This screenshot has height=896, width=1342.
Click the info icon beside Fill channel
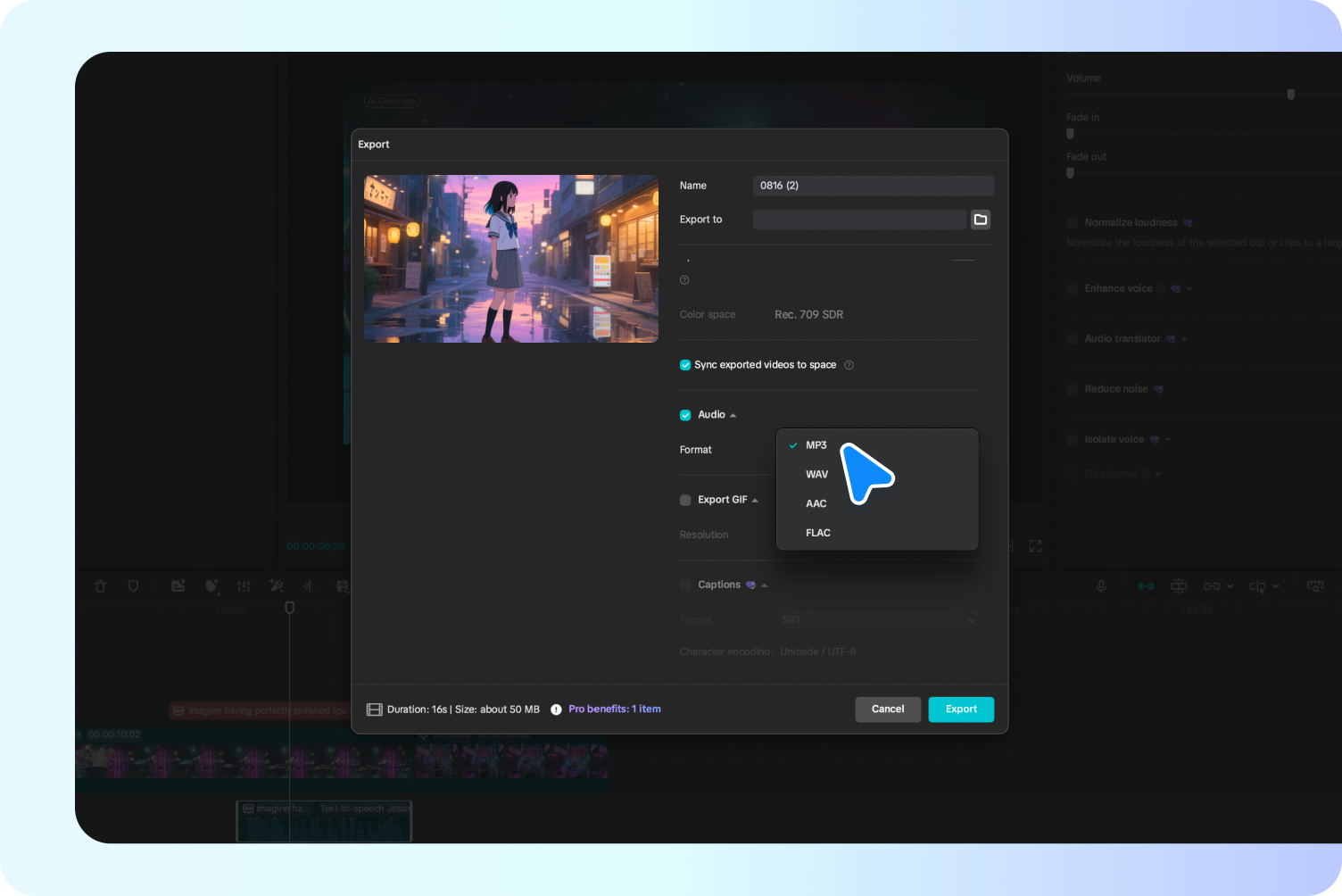pyautogui.click(x=1147, y=475)
